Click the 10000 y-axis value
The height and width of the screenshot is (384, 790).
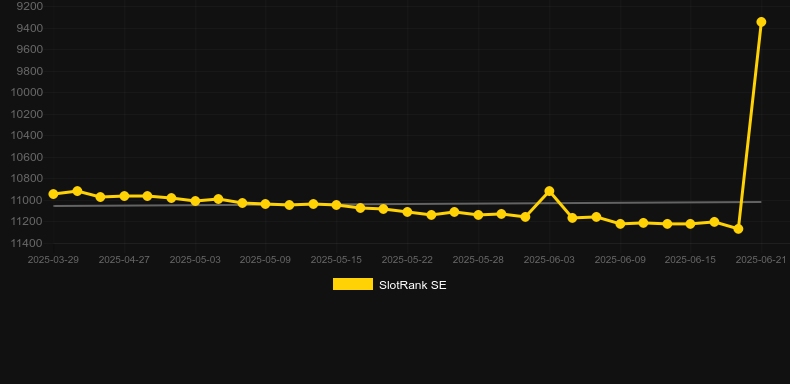click(x=27, y=92)
